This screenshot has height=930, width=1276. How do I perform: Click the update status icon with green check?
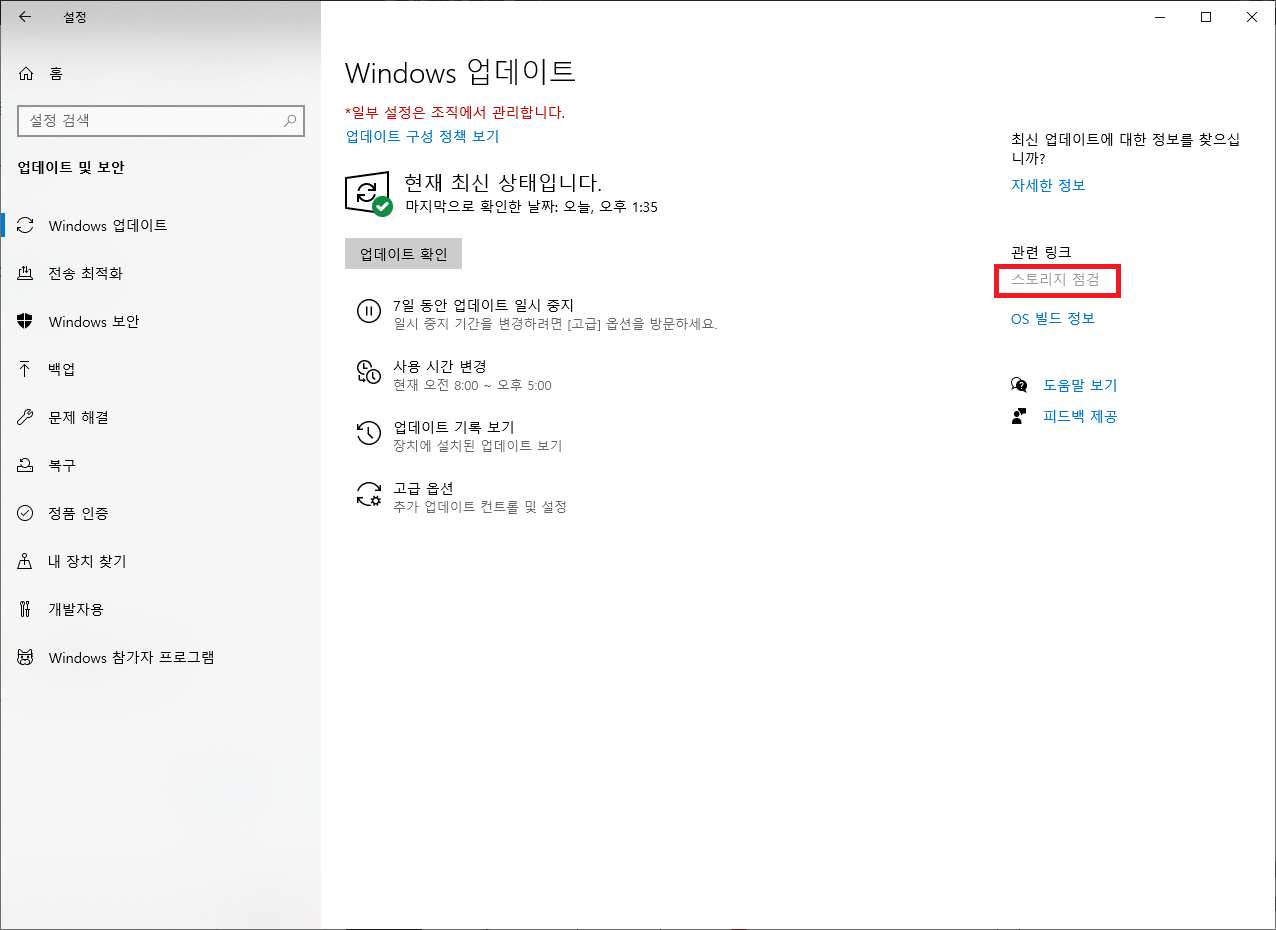(368, 193)
